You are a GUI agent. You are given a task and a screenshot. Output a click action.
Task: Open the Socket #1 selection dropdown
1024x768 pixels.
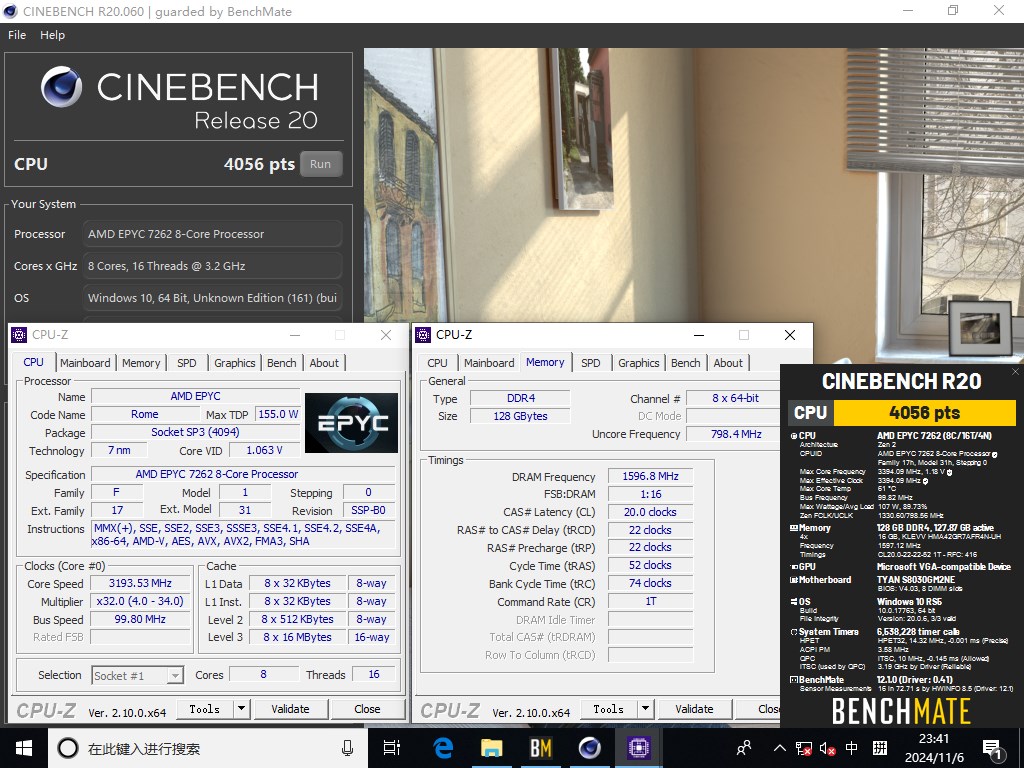point(137,675)
